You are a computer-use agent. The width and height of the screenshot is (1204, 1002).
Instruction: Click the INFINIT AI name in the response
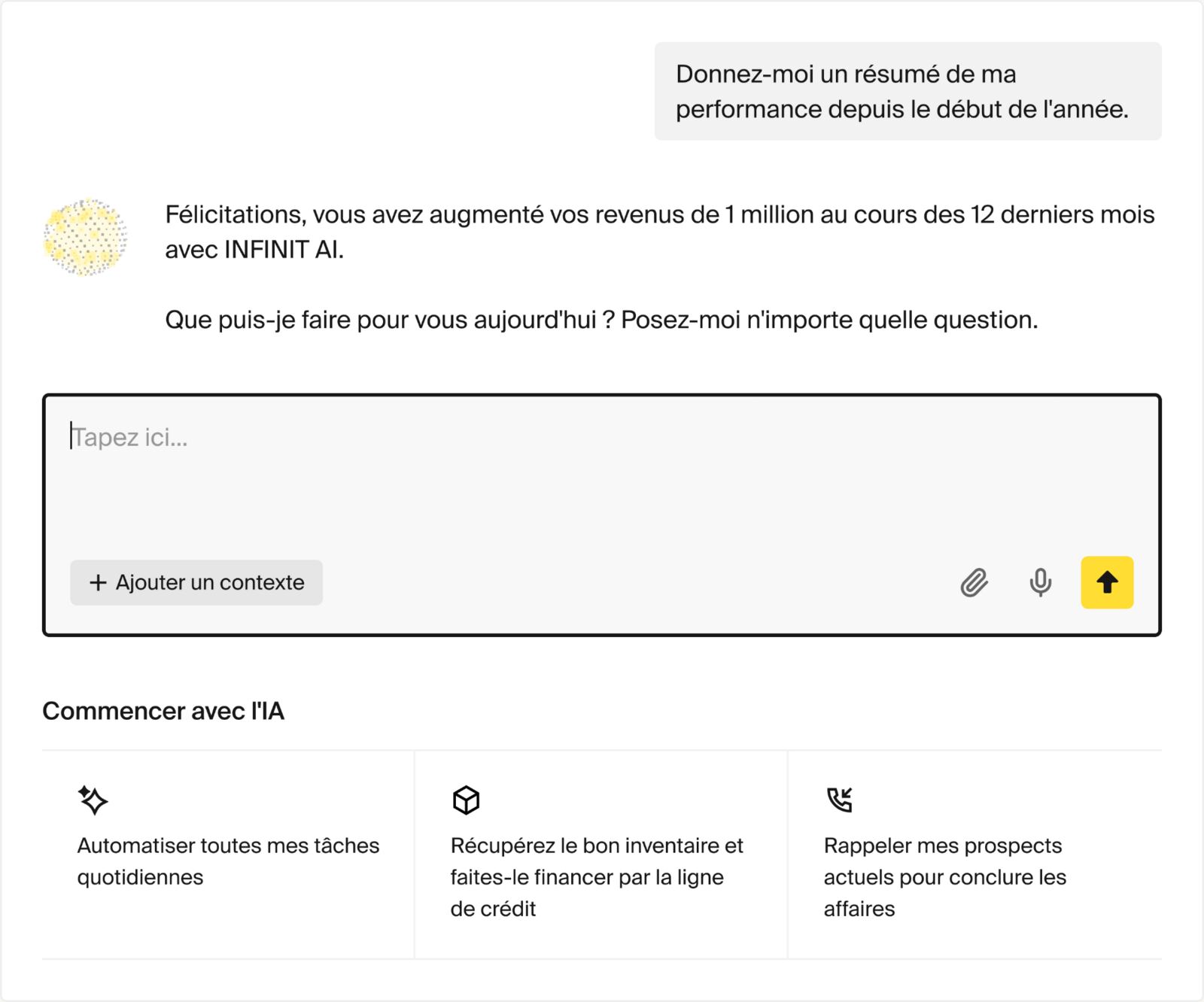(x=284, y=250)
